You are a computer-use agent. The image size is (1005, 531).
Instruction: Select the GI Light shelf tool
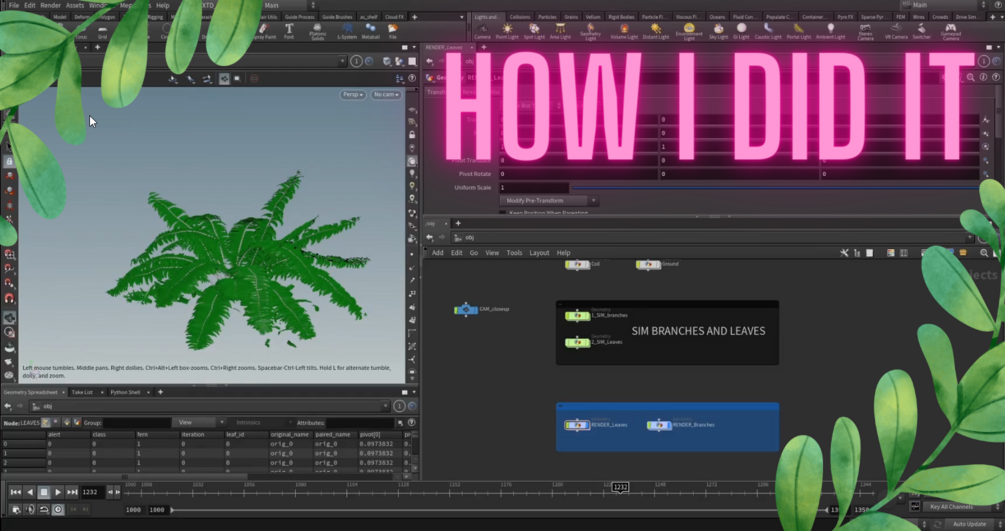(742, 31)
